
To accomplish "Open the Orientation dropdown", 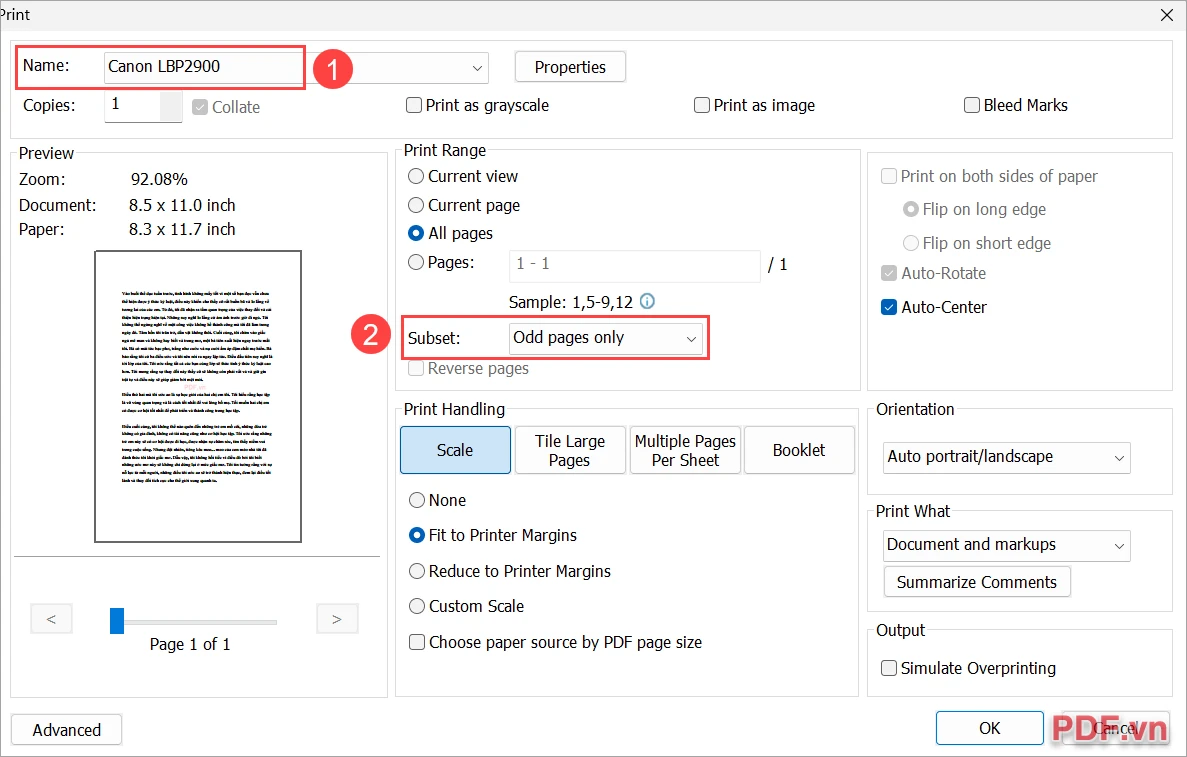I will 1006,457.
